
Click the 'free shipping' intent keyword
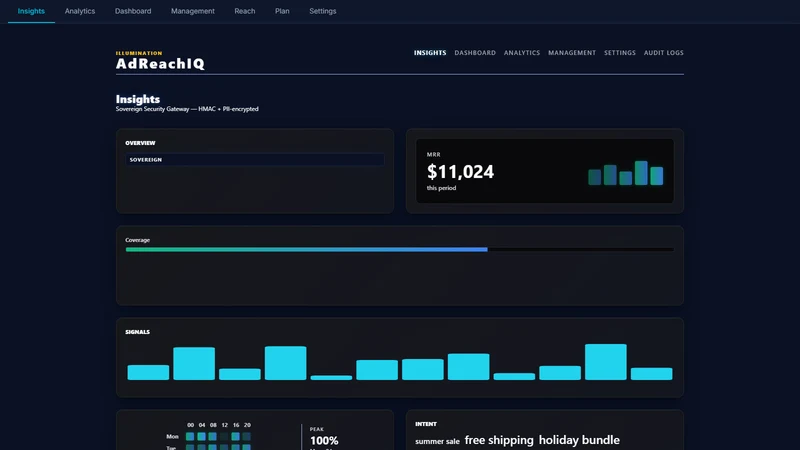498,440
